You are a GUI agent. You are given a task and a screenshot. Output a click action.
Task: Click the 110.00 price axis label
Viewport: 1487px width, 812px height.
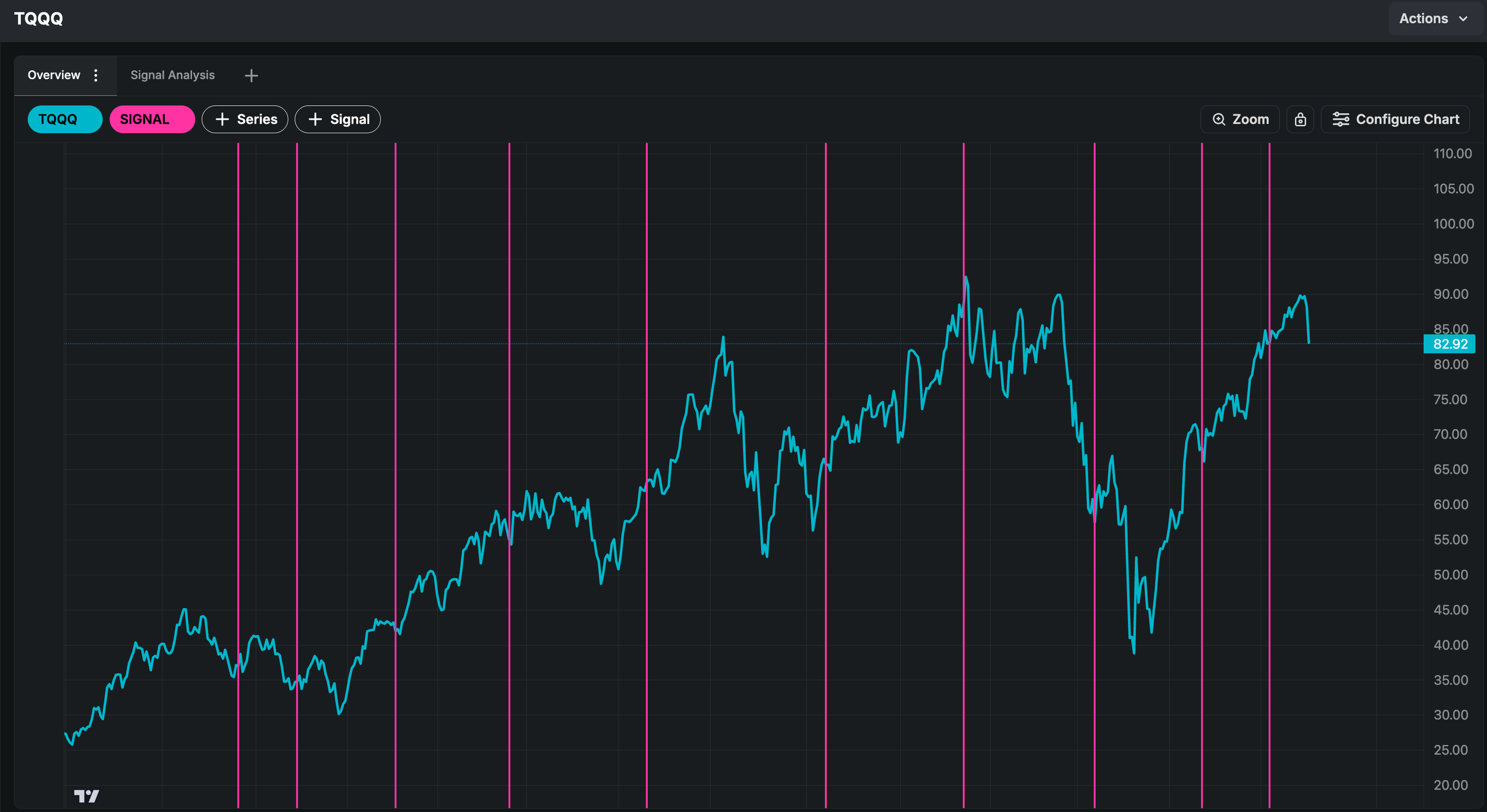coord(1453,154)
